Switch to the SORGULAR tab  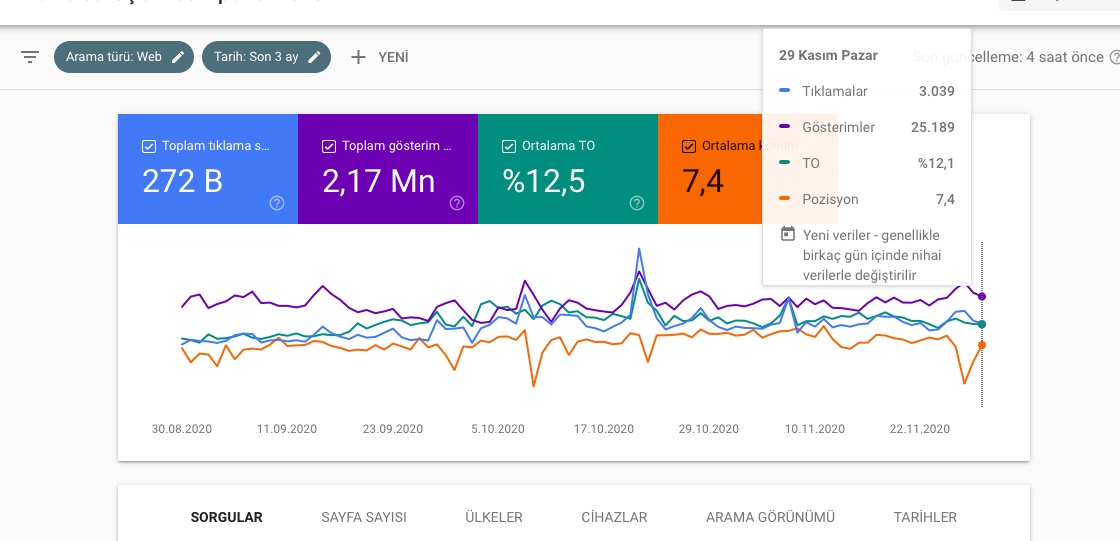pos(226,517)
